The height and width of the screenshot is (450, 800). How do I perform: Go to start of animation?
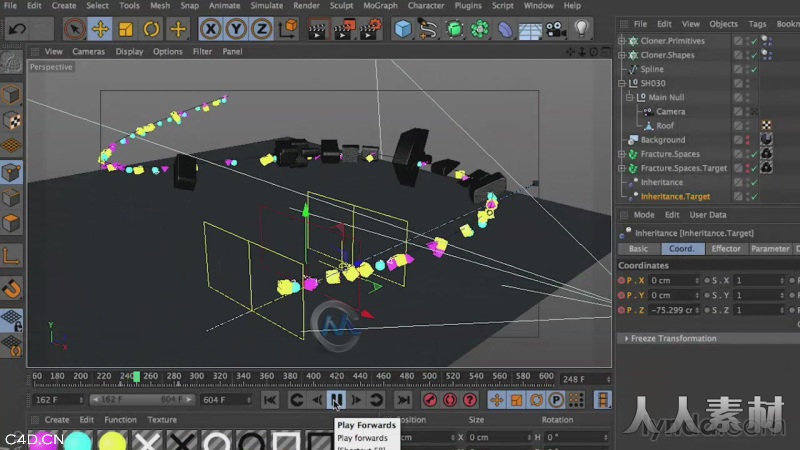pyautogui.click(x=270, y=401)
